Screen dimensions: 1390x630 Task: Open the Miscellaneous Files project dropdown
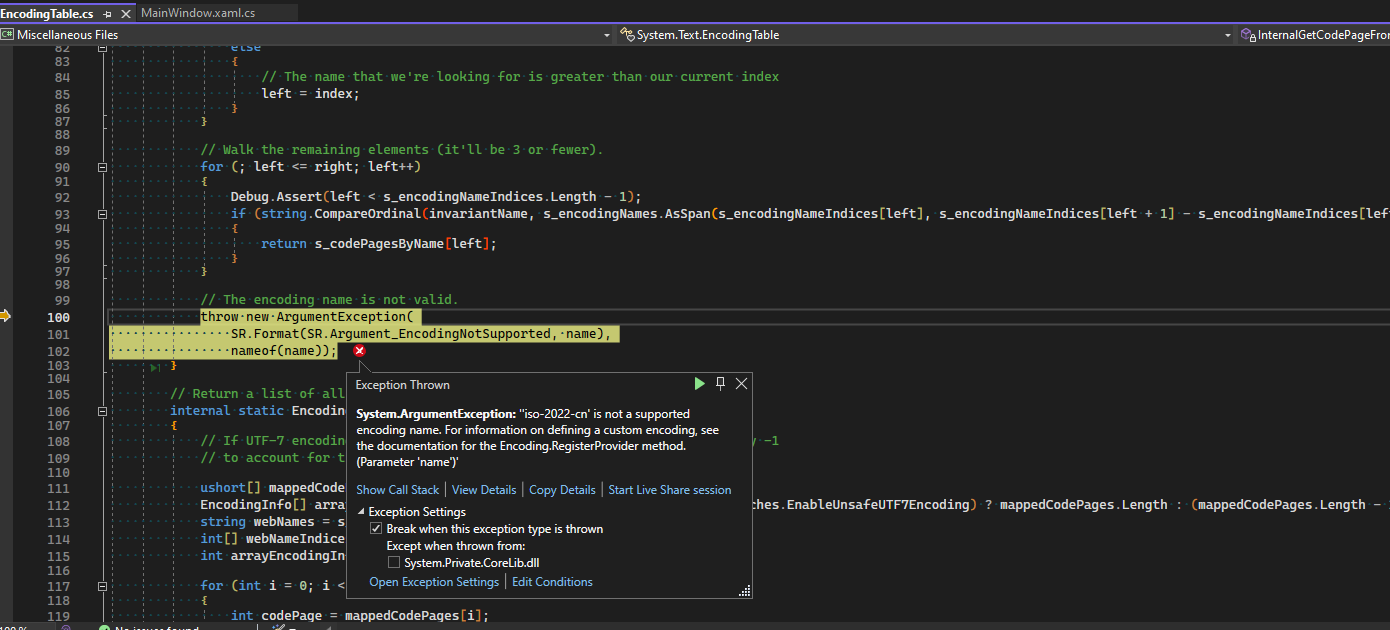(x=606, y=35)
